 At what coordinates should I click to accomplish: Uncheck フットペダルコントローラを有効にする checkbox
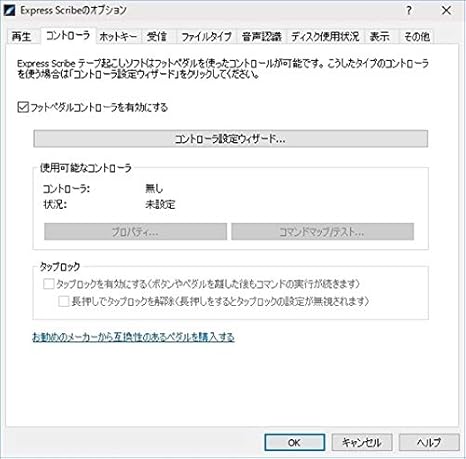pyautogui.click(x=23, y=107)
